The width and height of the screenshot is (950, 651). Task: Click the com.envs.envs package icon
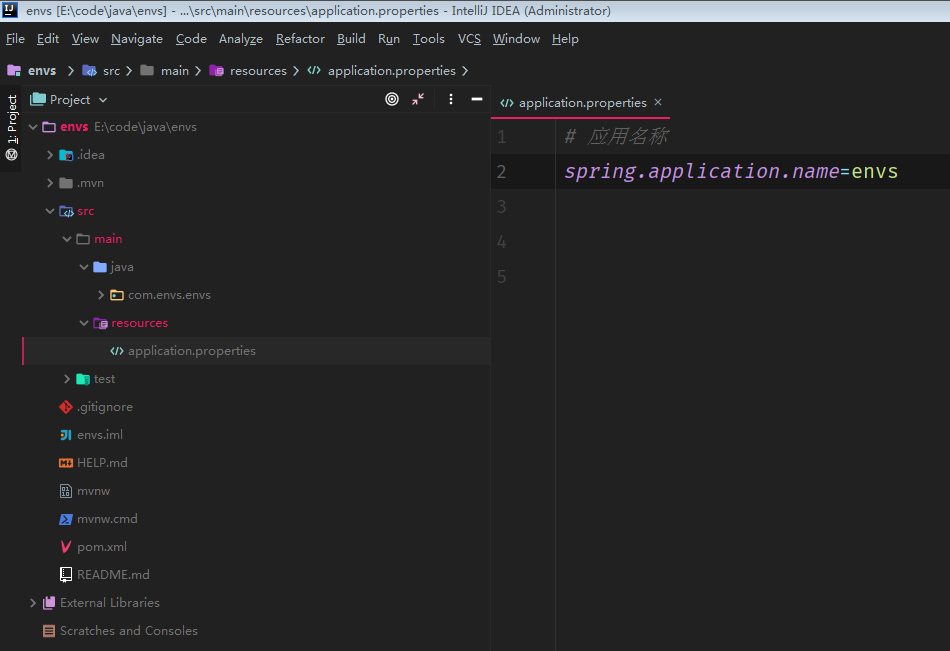click(117, 295)
